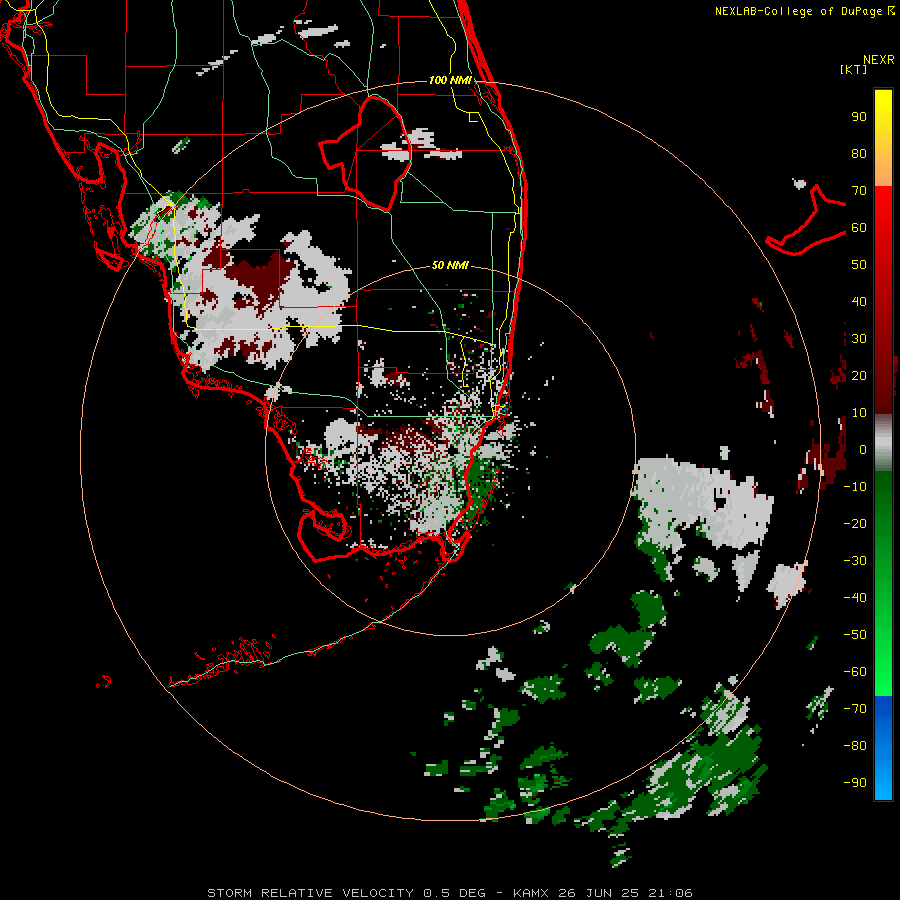Click the -50 value on the velocity scale
900x900 pixels.
tap(855, 634)
